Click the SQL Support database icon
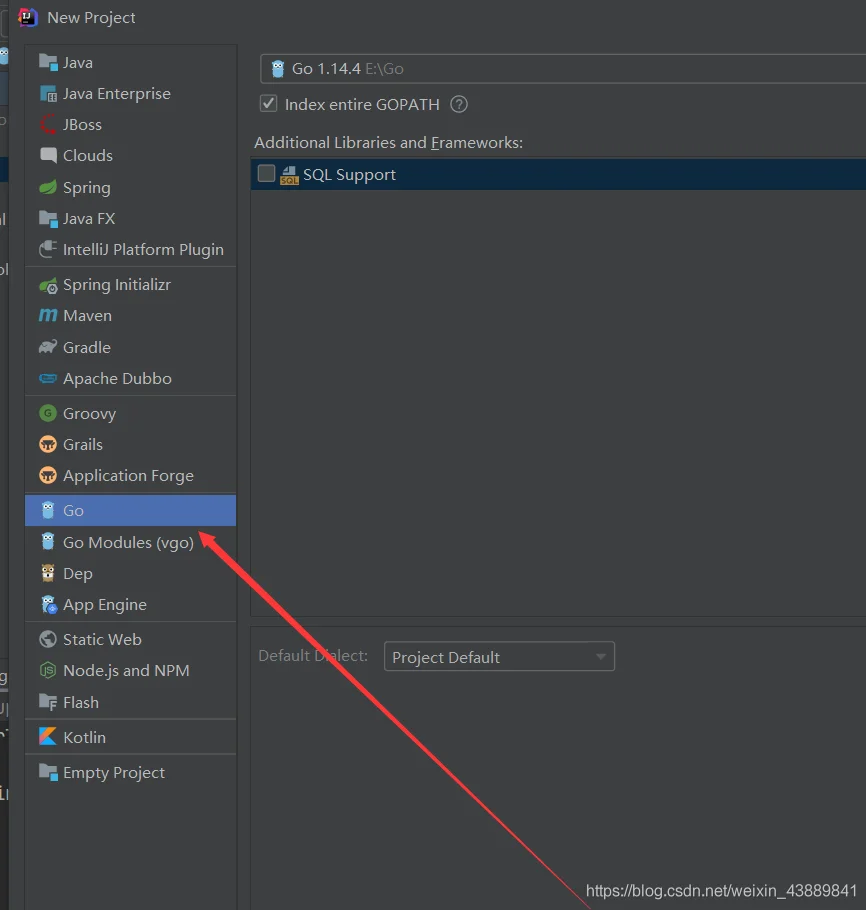The width and height of the screenshot is (866, 910). [289, 175]
